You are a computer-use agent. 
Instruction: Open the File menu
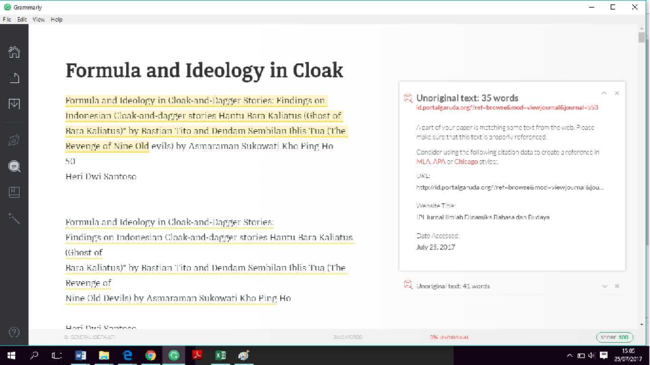pyautogui.click(x=7, y=19)
